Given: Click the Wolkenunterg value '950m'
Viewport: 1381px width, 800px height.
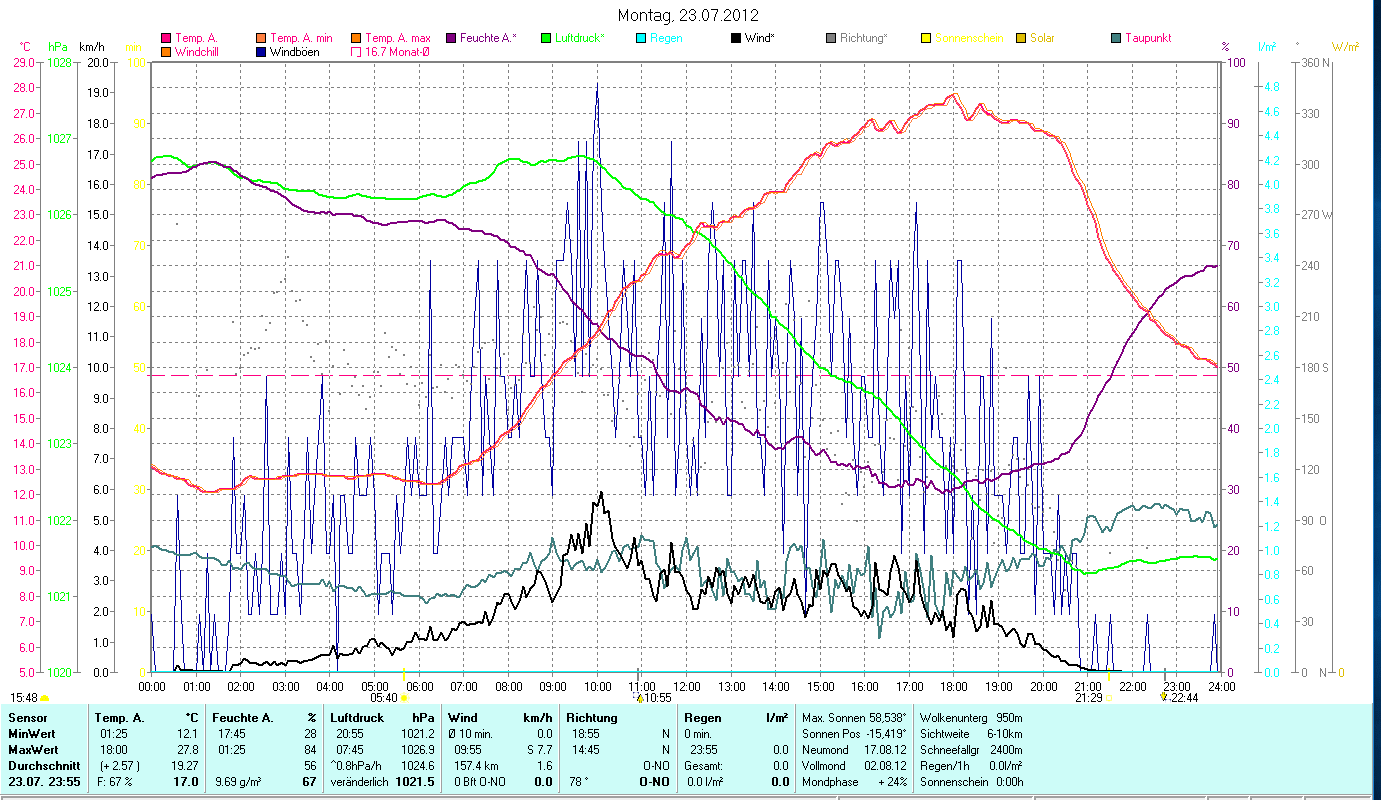Looking at the screenshot, I should pos(1010,718).
